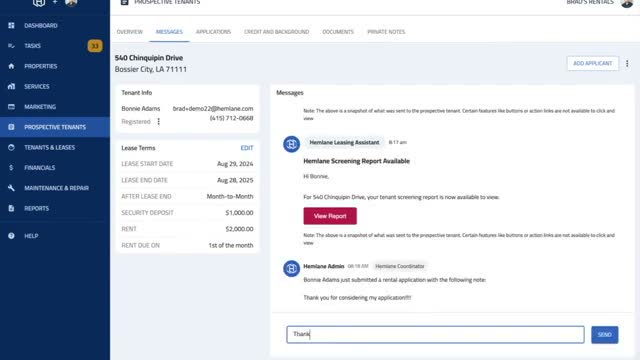Click rent due 1st of the month
Screen dimensions: 640x360
pos(231,245)
